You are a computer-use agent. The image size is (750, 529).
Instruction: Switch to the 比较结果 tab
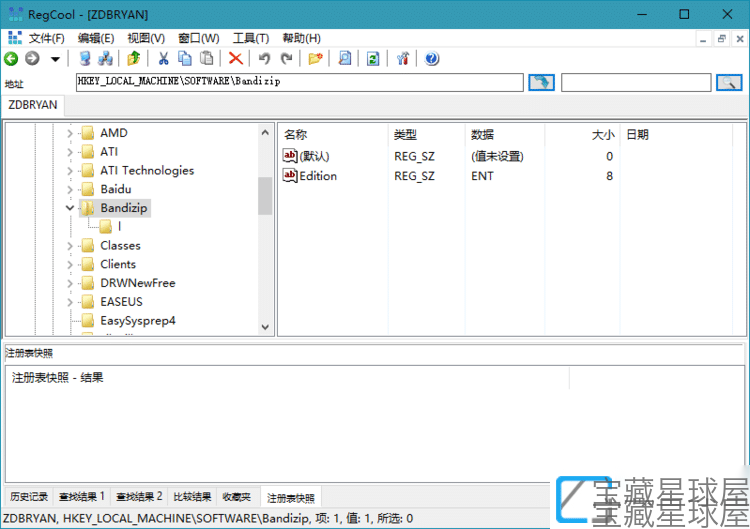pos(192,497)
